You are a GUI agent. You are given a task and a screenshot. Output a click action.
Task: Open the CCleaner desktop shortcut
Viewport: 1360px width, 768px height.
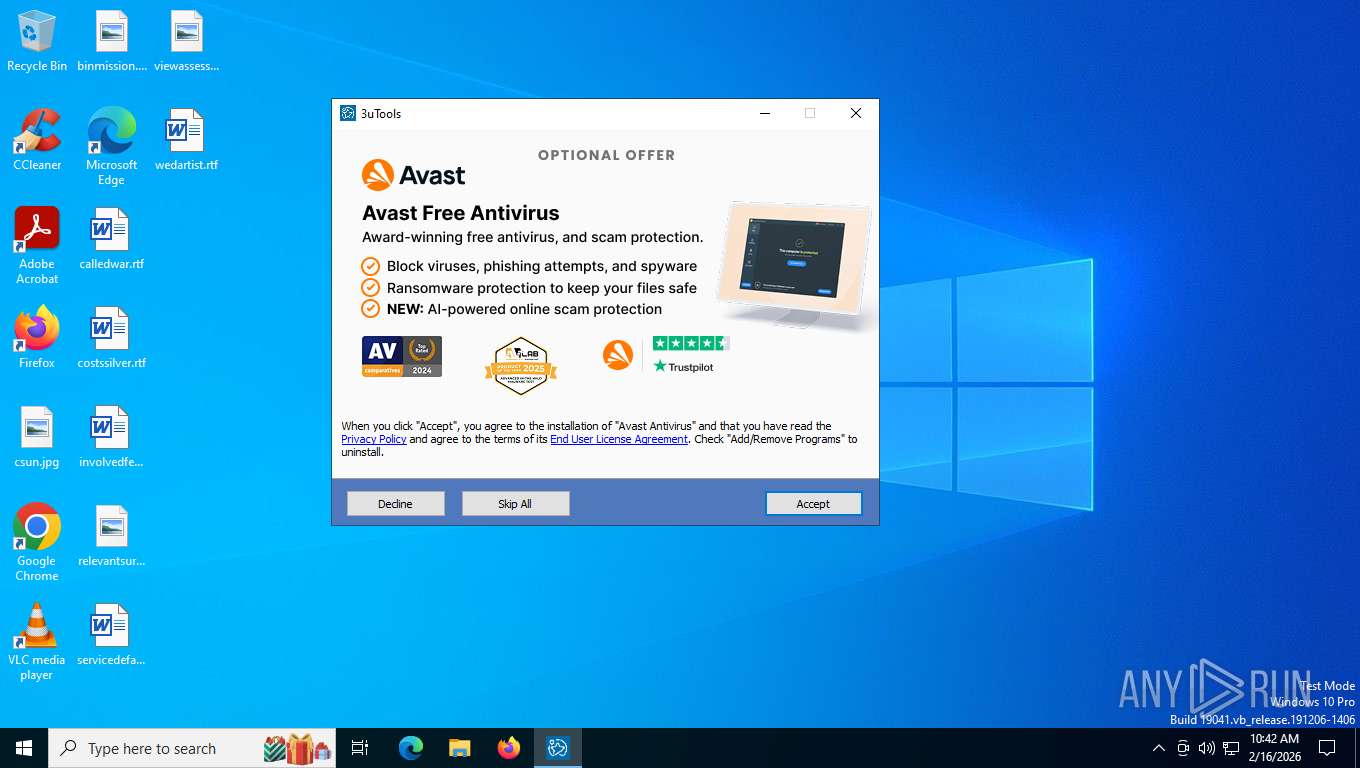click(37, 140)
